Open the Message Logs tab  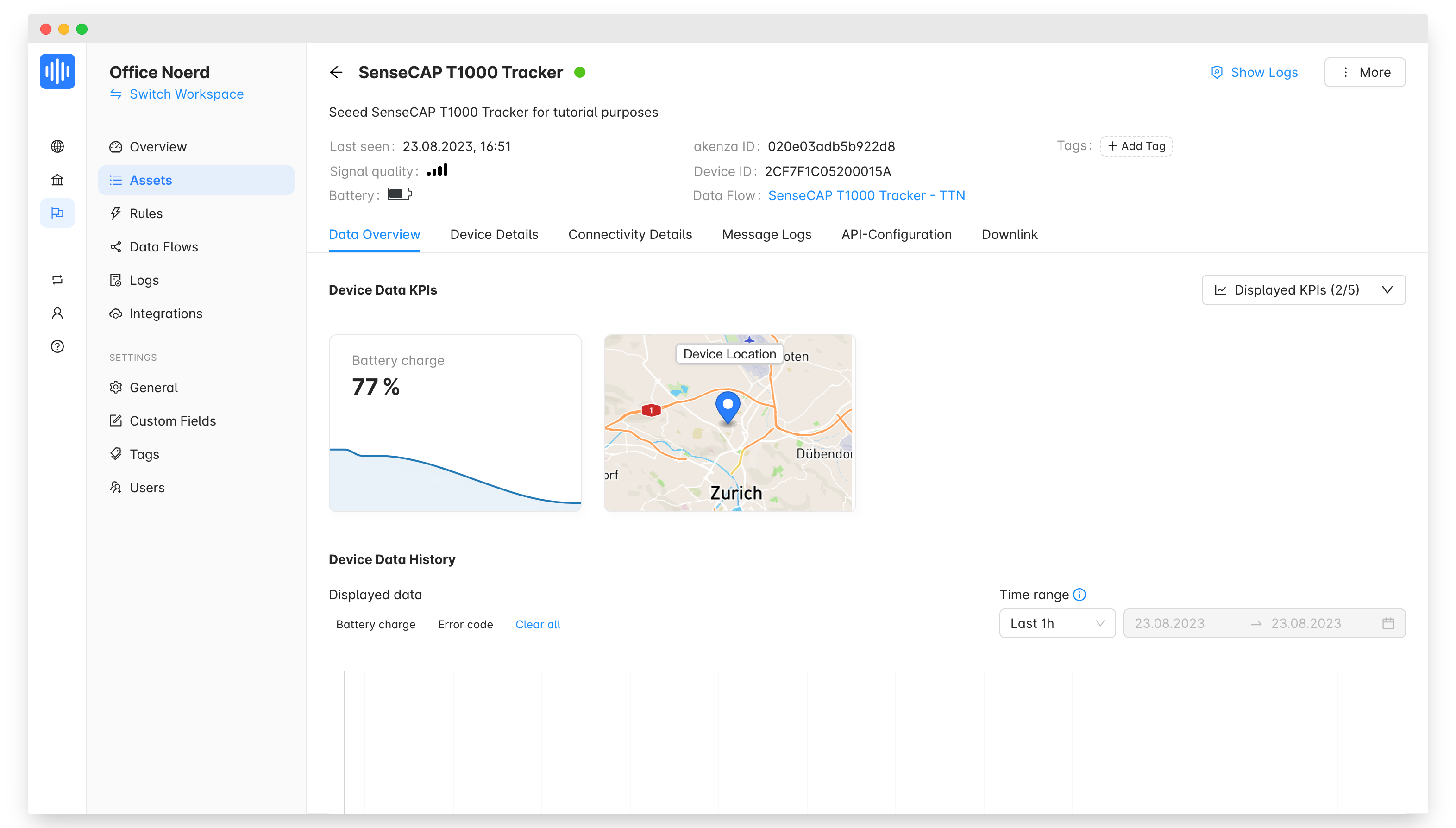coord(766,234)
